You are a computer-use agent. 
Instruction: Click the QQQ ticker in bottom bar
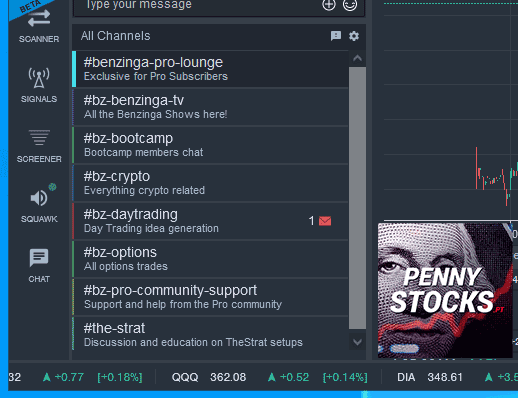coord(185,377)
